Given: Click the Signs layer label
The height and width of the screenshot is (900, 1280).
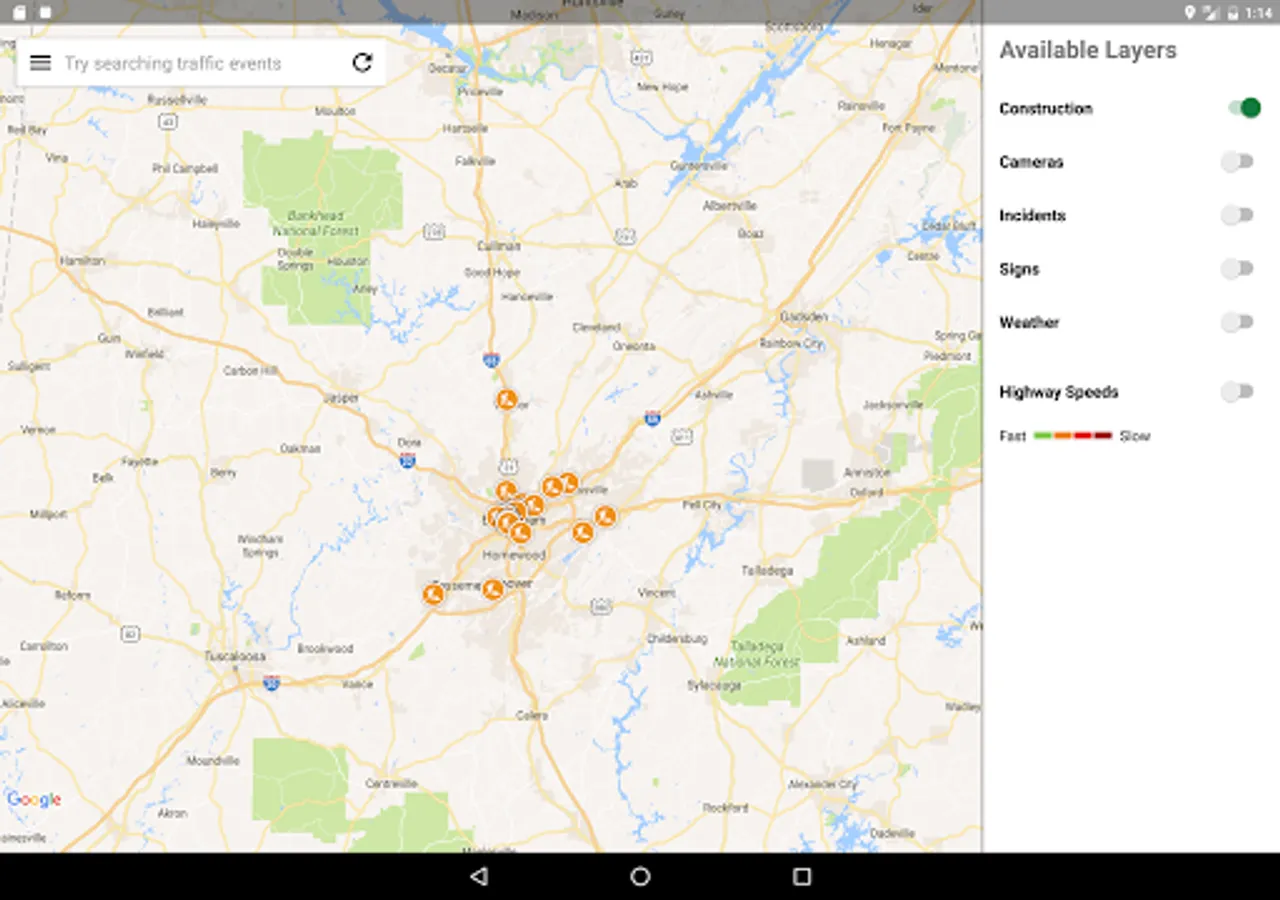Looking at the screenshot, I should [1019, 269].
